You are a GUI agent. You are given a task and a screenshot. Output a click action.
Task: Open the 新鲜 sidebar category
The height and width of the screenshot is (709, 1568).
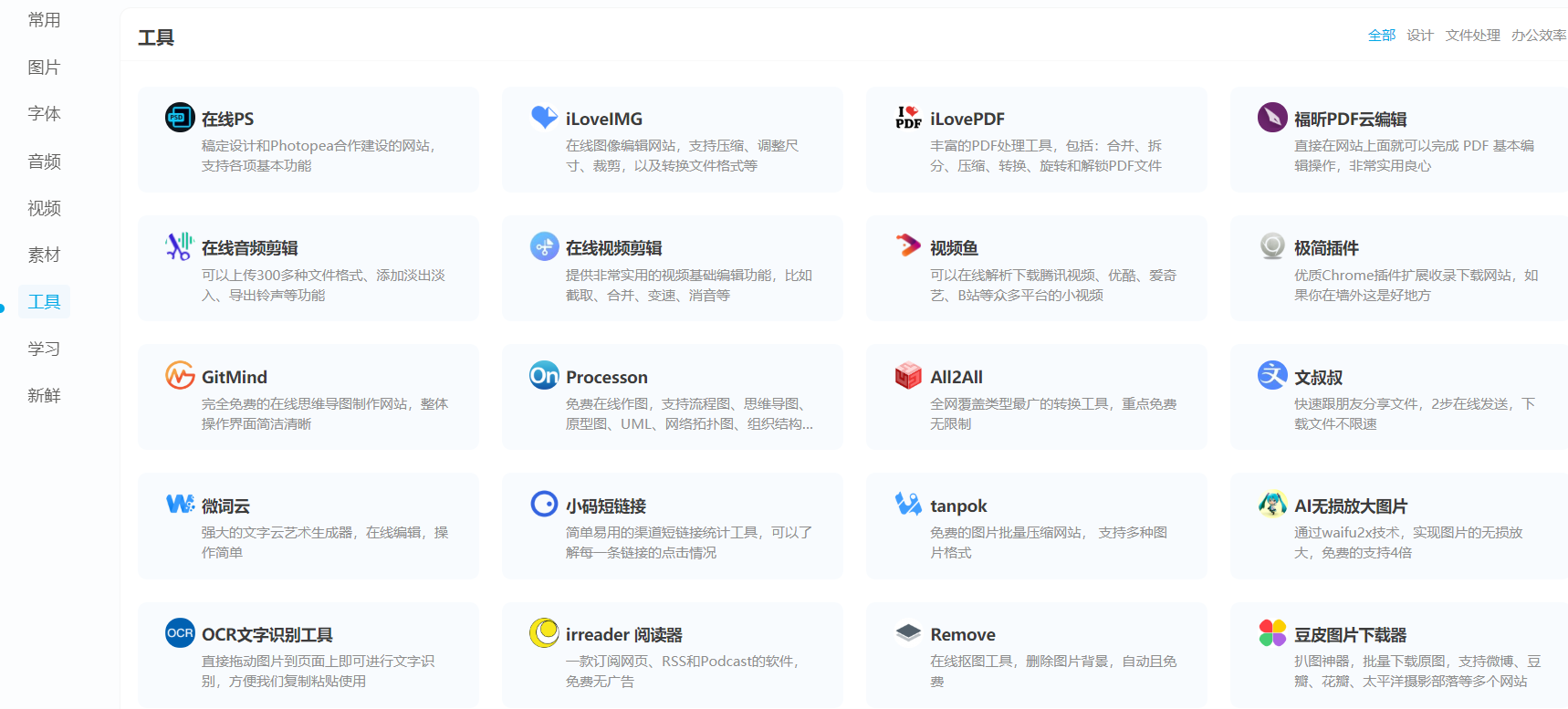(x=44, y=396)
